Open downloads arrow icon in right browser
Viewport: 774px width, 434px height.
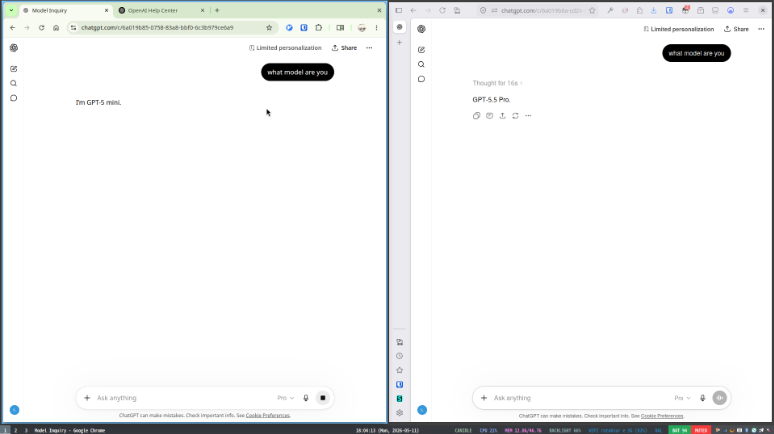coord(654,10)
